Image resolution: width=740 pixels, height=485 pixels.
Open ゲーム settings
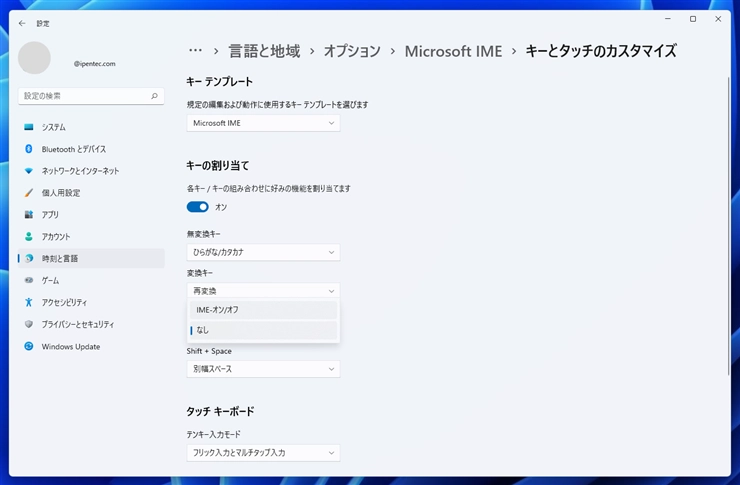tap(91, 280)
